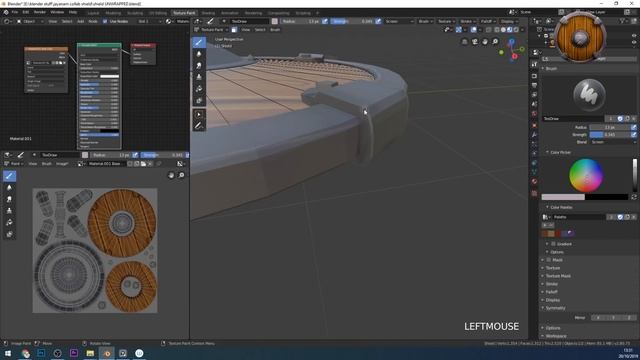Select the Smear tool in 3D viewport
The width and height of the screenshot is (640, 360).
point(199,65)
